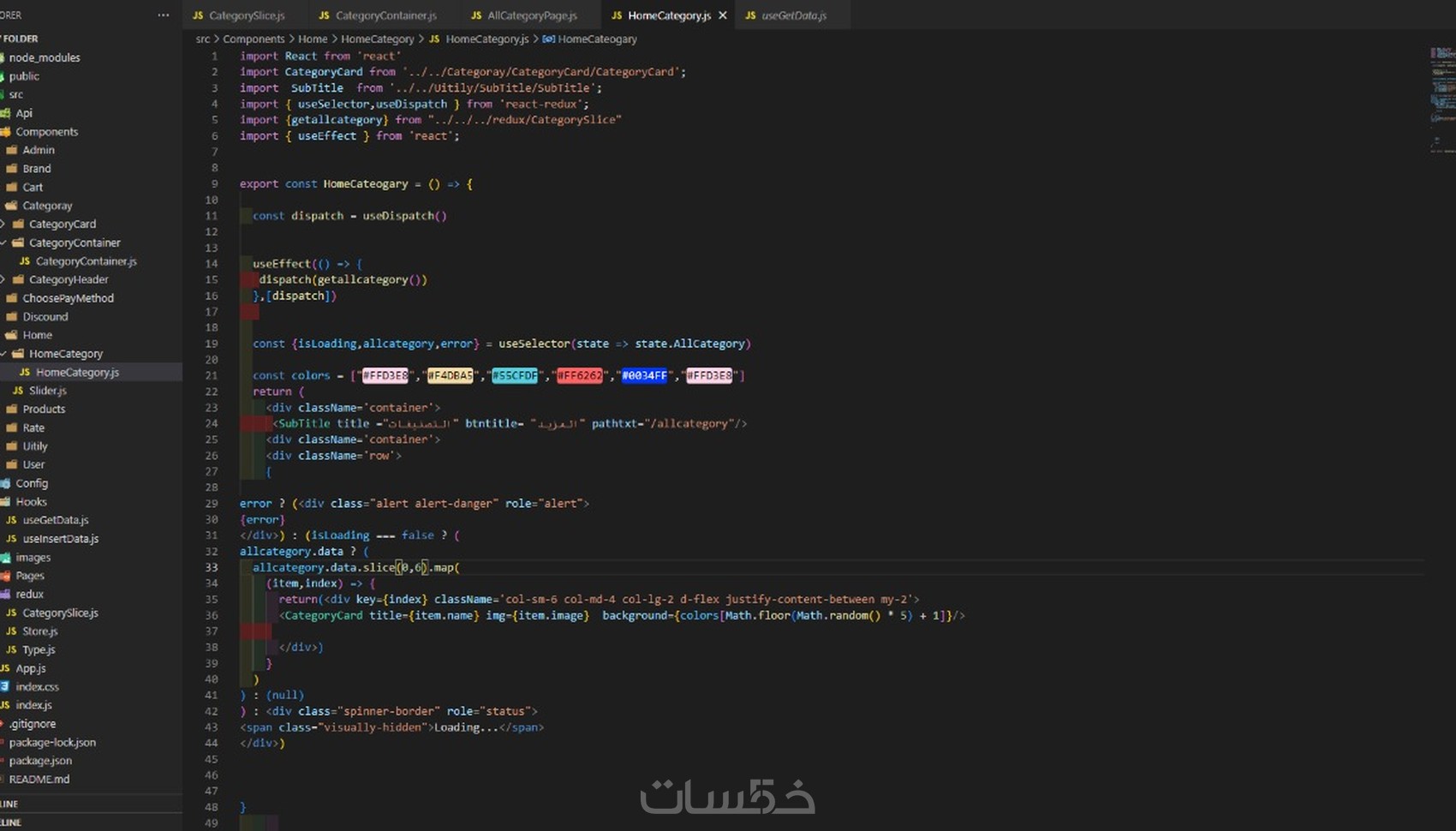The image size is (1456, 831).
Task: Click the editor minimap
Action: 1442,99
